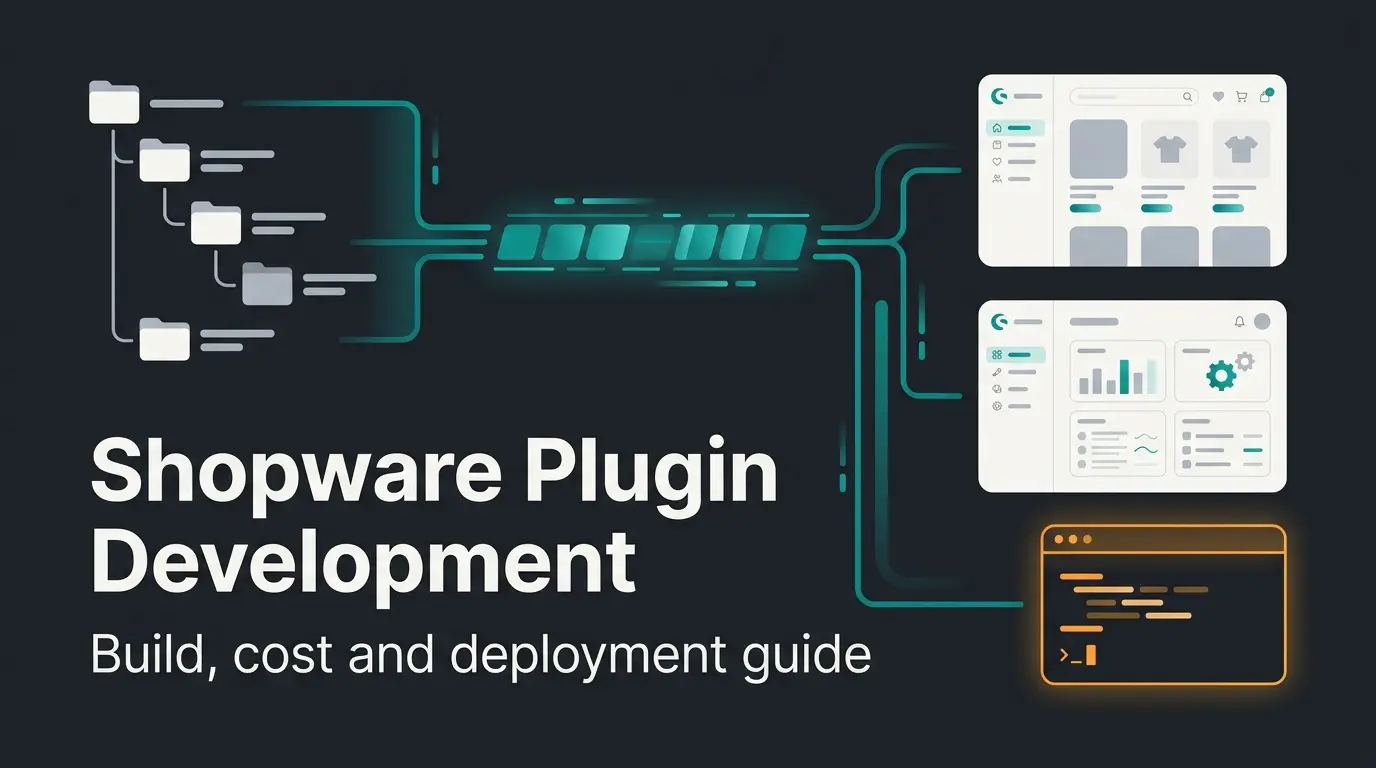
Task: Open the first t-shirt product thumbnail
Action: 1170,149
